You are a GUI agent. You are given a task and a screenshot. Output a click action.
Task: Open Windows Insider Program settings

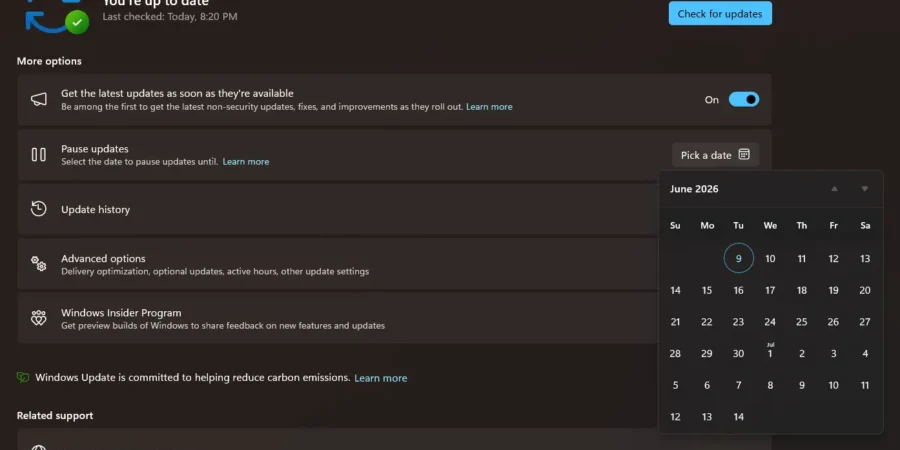[x=339, y=319]
